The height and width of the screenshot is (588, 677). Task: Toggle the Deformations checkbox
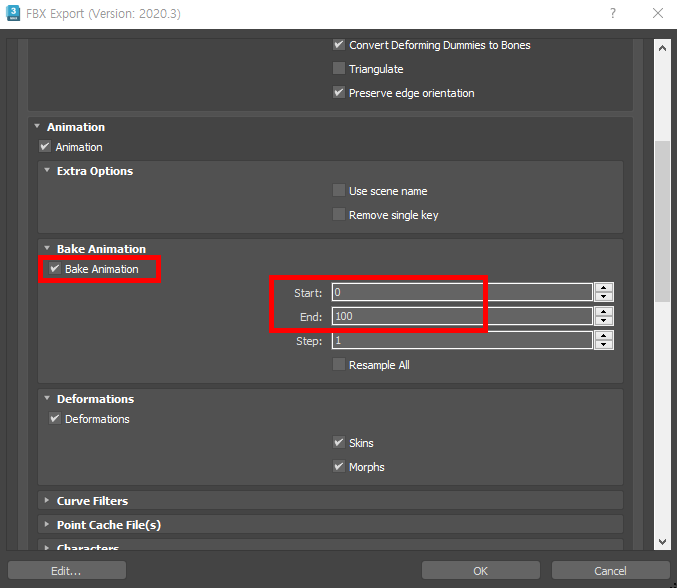[x=54, y=419]
